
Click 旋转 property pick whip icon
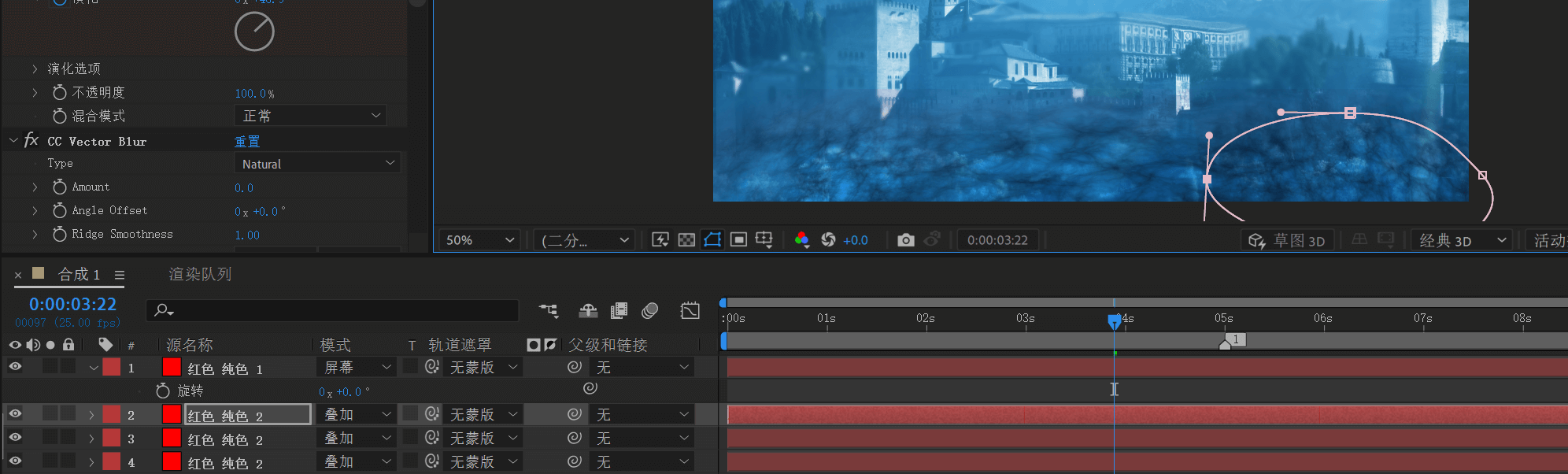(x=590, y=388)
